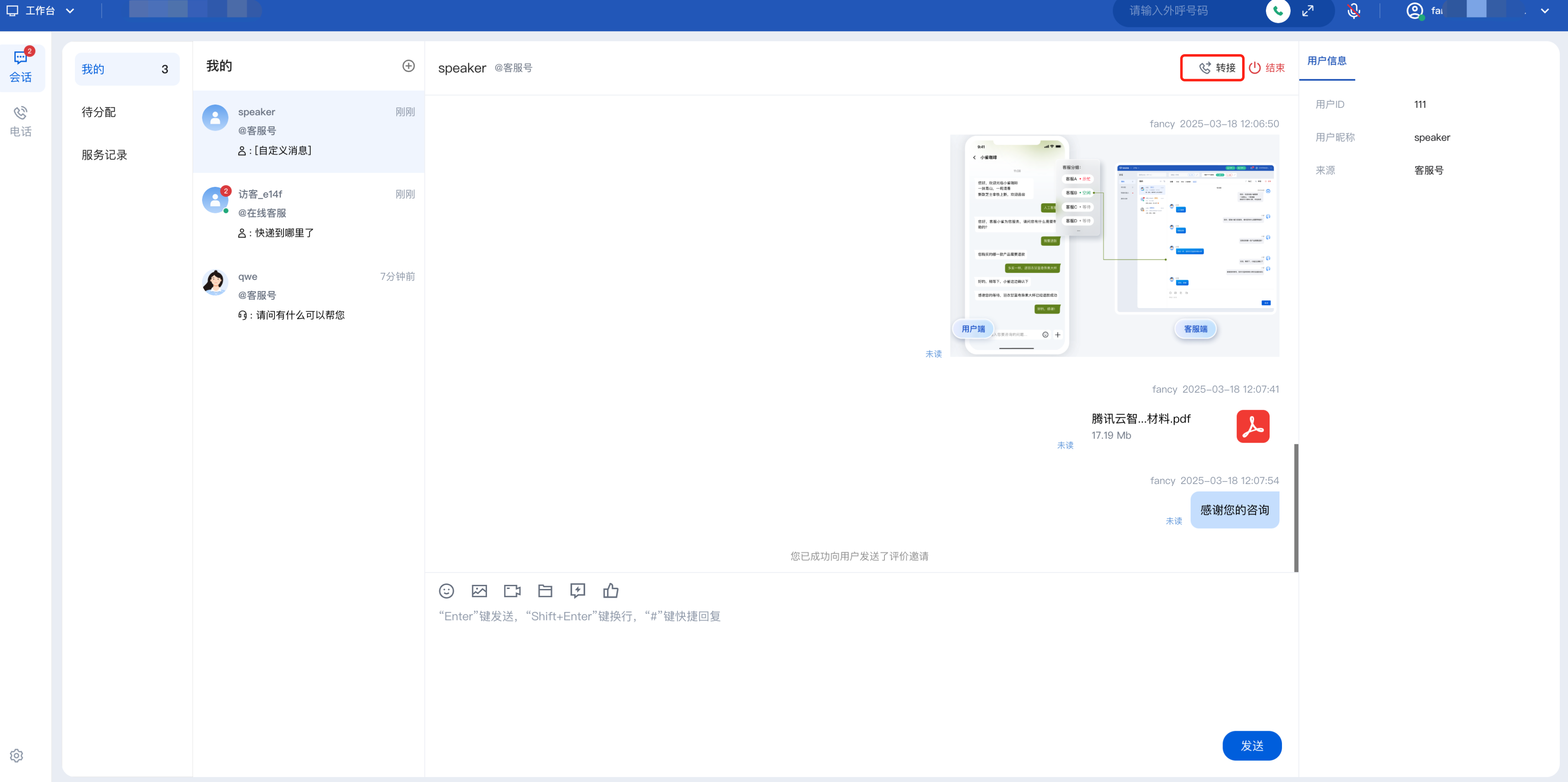The height and width of the screenshot is (782, 1568).
Task: Click the file folder icon
Action: coord(545,590)
